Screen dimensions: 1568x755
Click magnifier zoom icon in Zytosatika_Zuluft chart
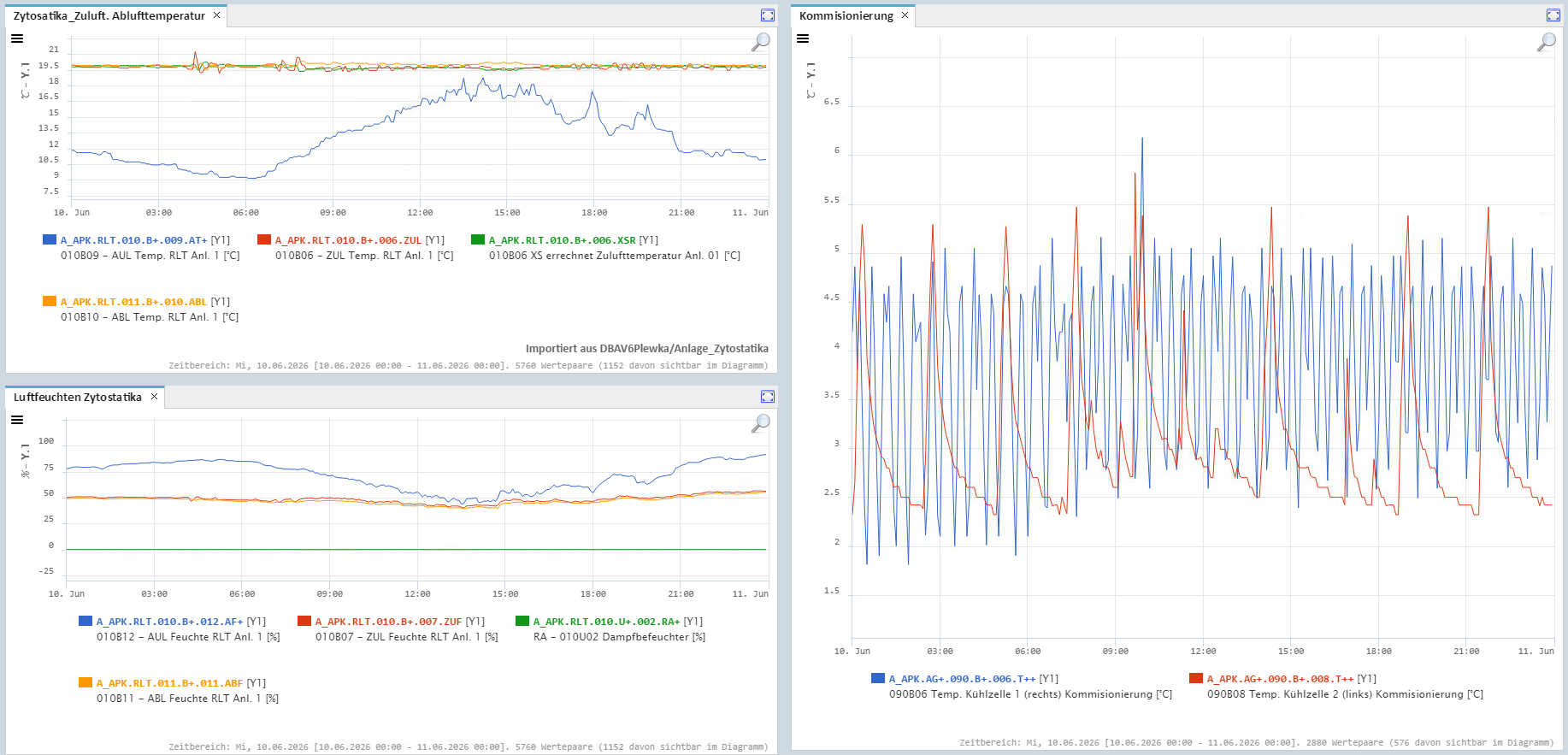coord(760,42)
